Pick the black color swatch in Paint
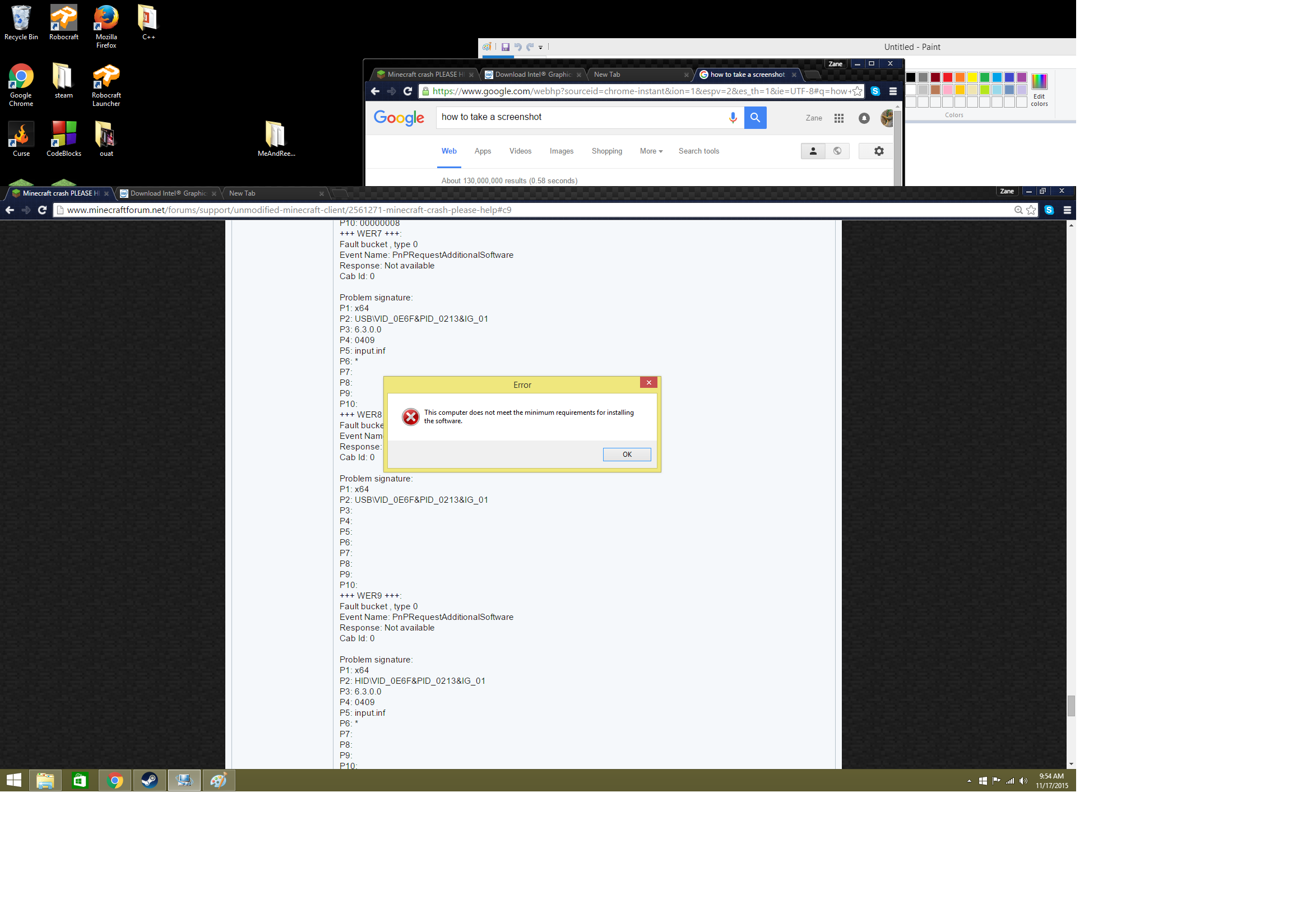The height and width of the screenshot is (908, 1316). coord(910,77)
